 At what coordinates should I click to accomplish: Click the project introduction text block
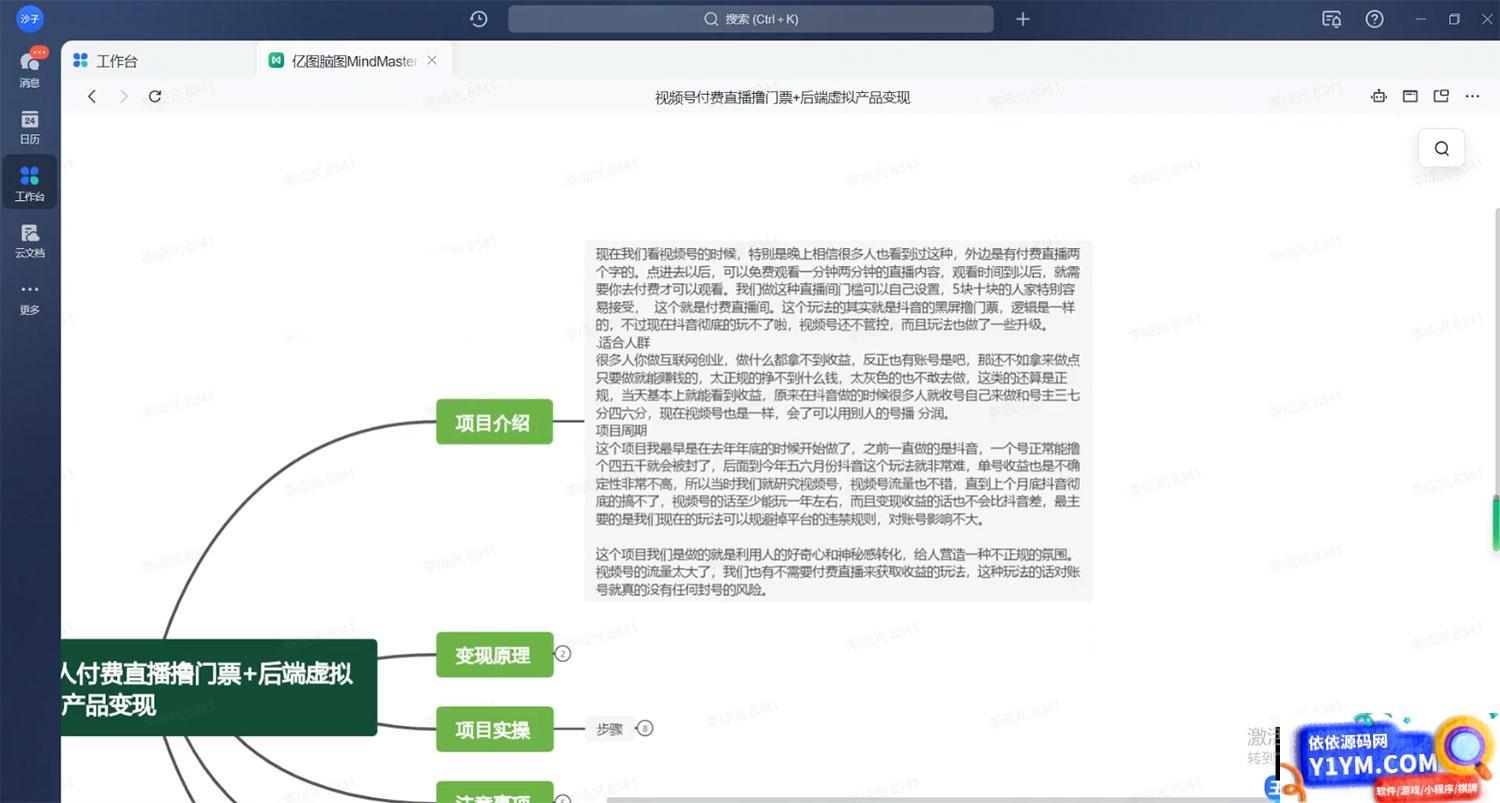point(838,421)
